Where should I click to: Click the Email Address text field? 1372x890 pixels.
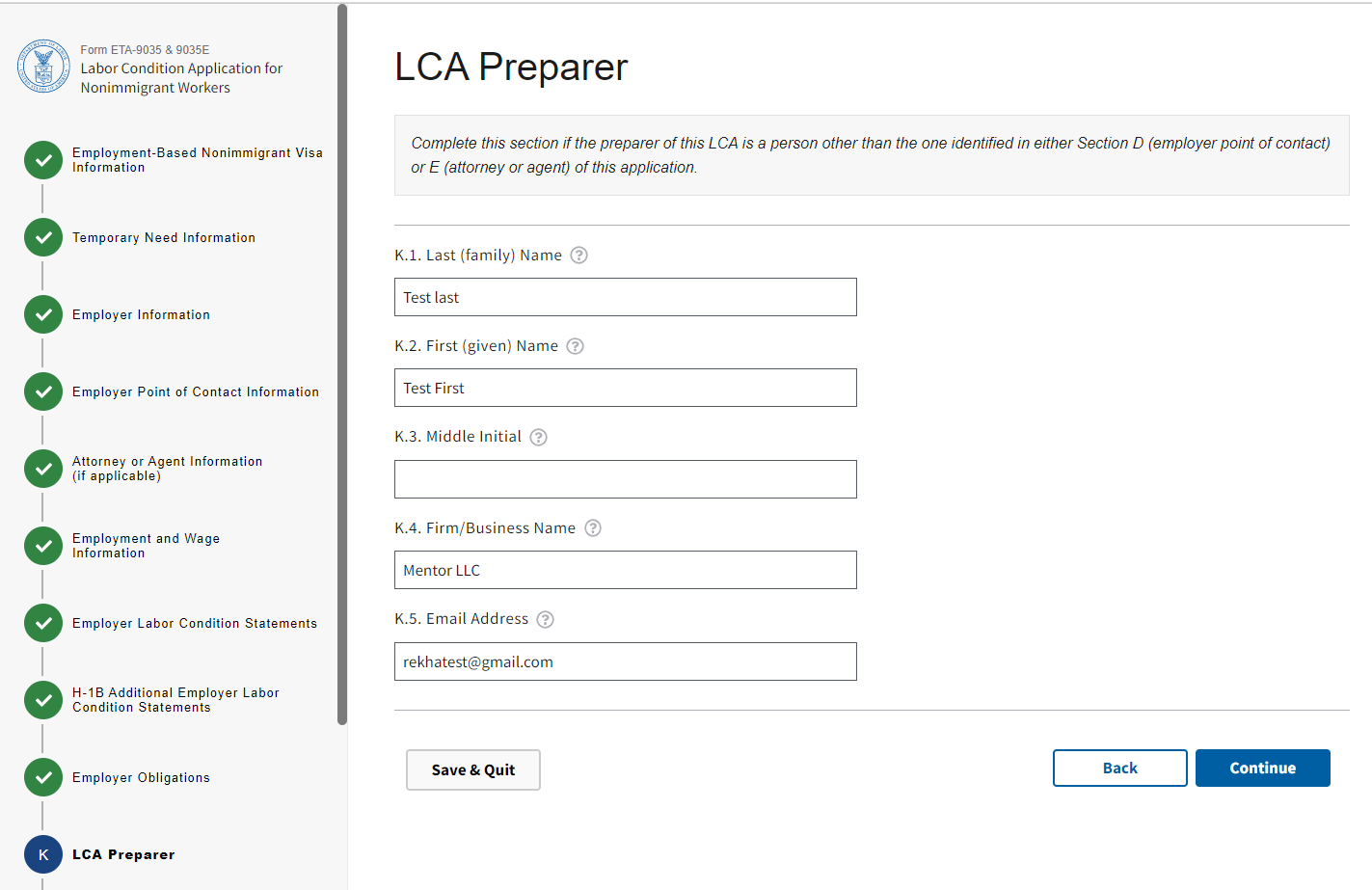(625, 661)
